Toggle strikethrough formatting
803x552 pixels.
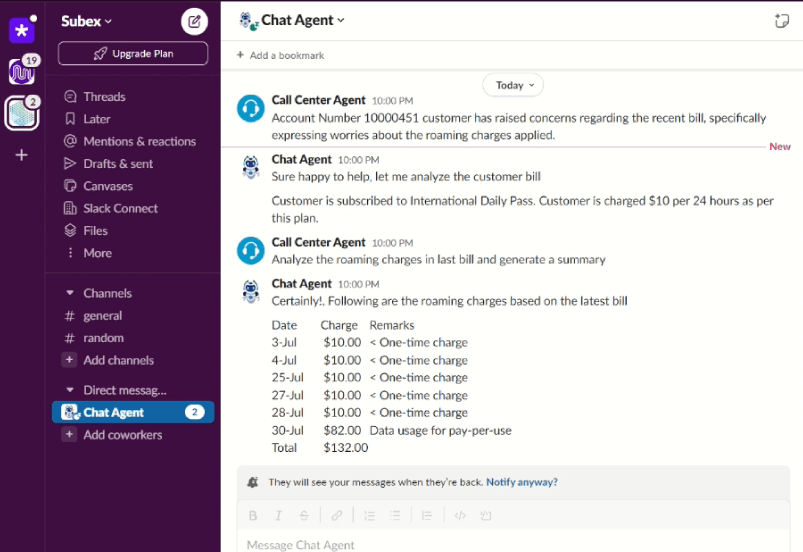304,516
